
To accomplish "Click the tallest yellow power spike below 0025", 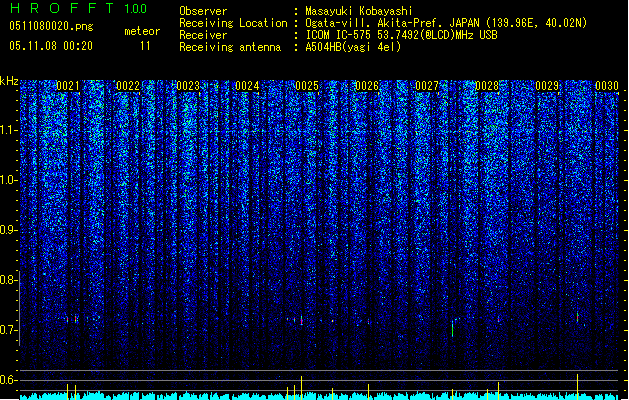I will [301, 388].
